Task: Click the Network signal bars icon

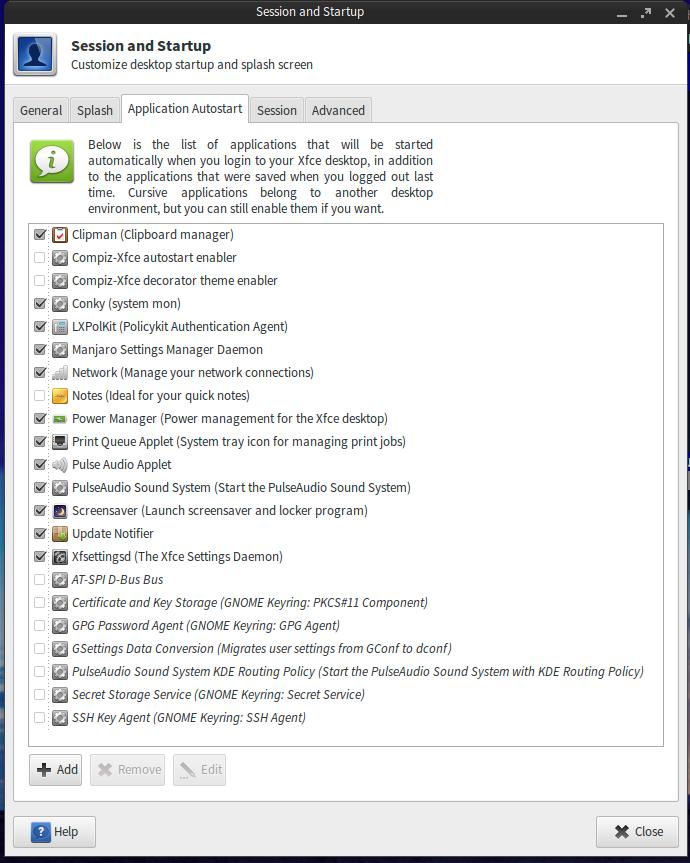Action: (x=59, y=373)
